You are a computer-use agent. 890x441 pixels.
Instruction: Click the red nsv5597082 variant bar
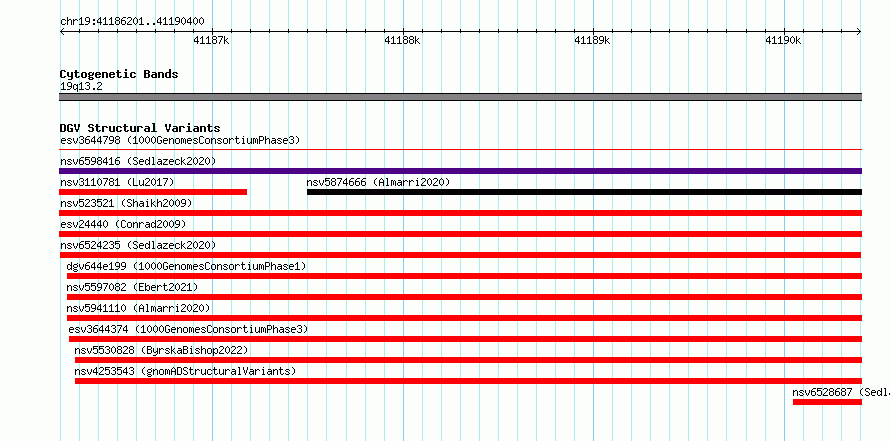click(464, 297)
